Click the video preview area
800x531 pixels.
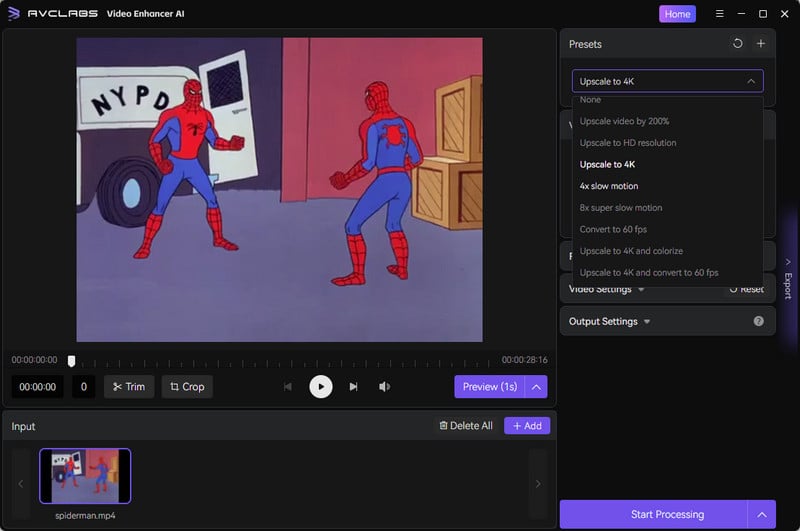tap(279, 189)
